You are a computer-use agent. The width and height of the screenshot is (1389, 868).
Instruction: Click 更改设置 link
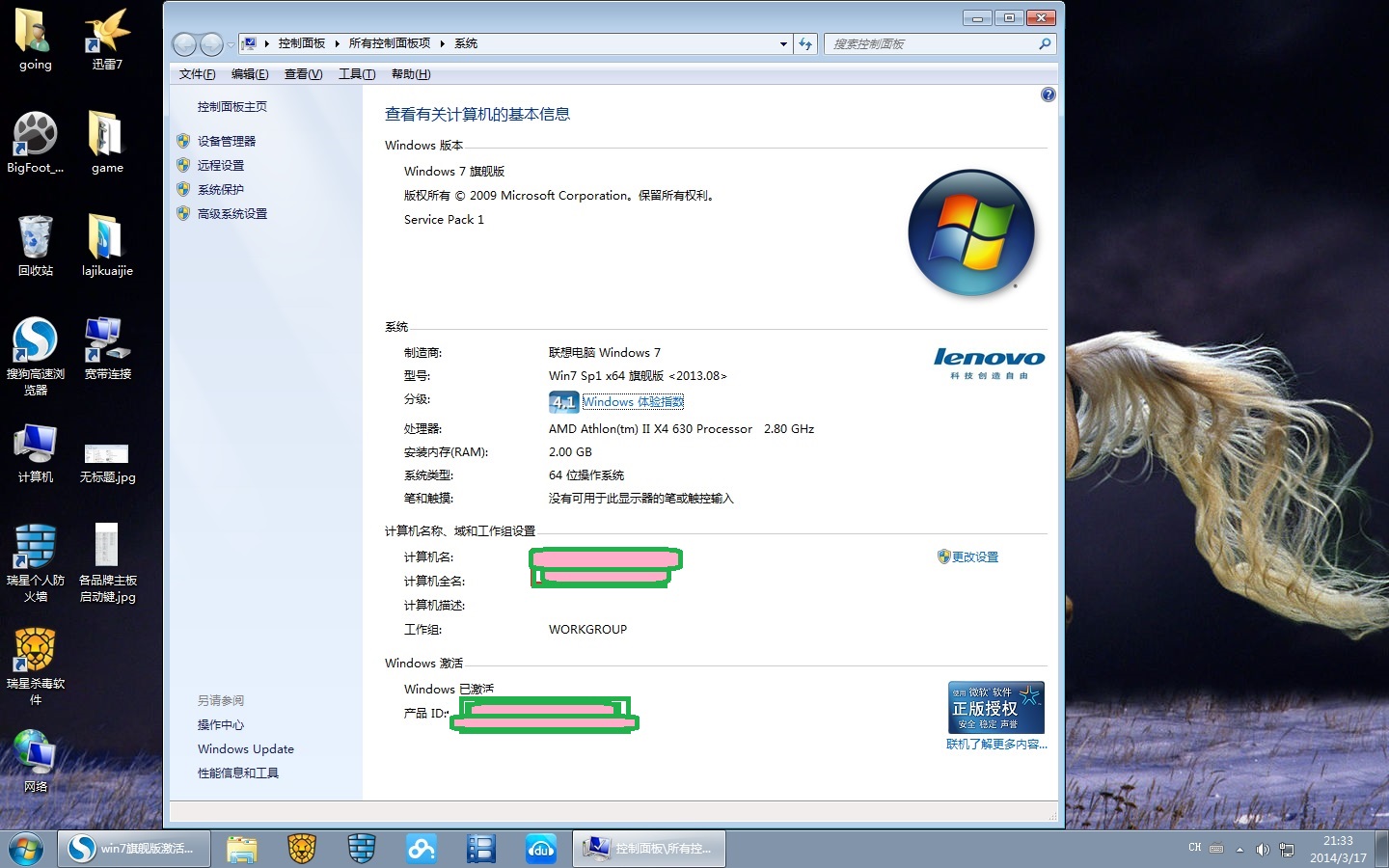click(974, 556)
